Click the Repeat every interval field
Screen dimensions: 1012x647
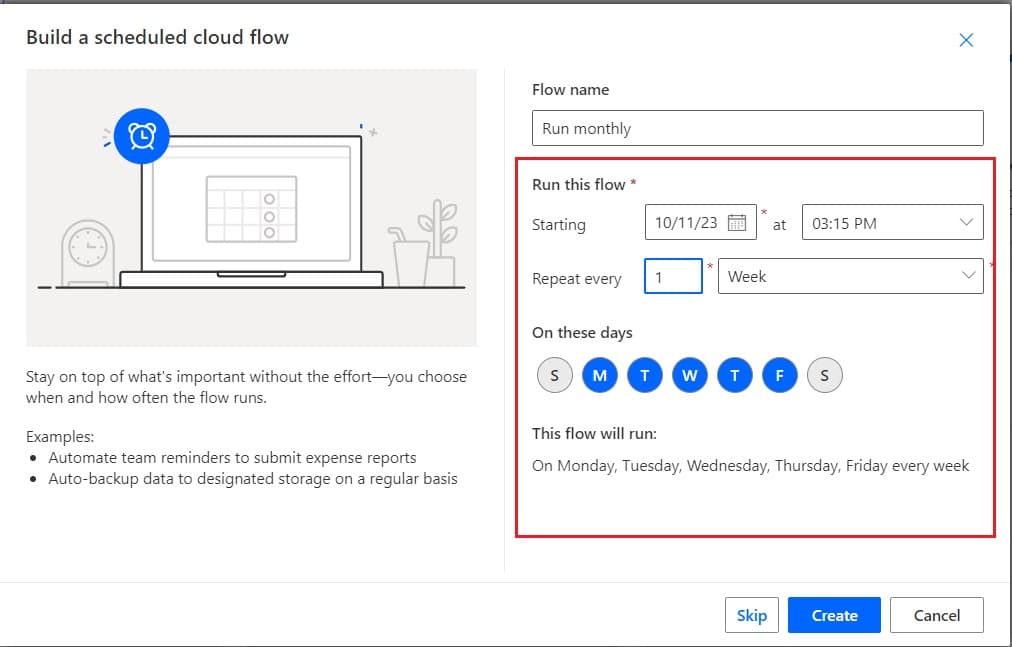(x=673, y=276)
